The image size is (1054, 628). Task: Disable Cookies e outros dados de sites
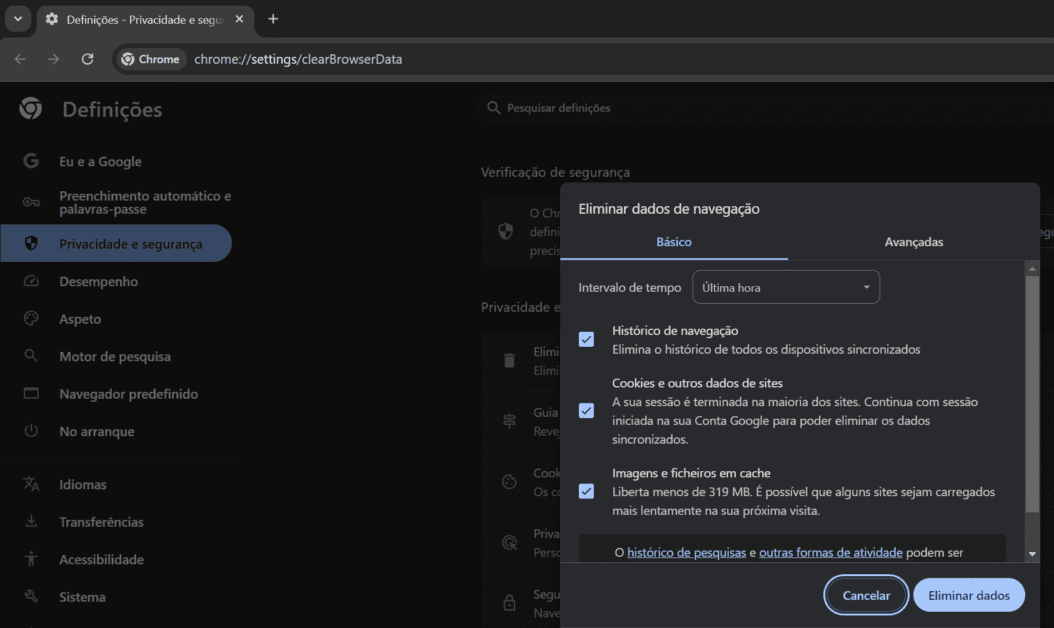coord(586,410)
